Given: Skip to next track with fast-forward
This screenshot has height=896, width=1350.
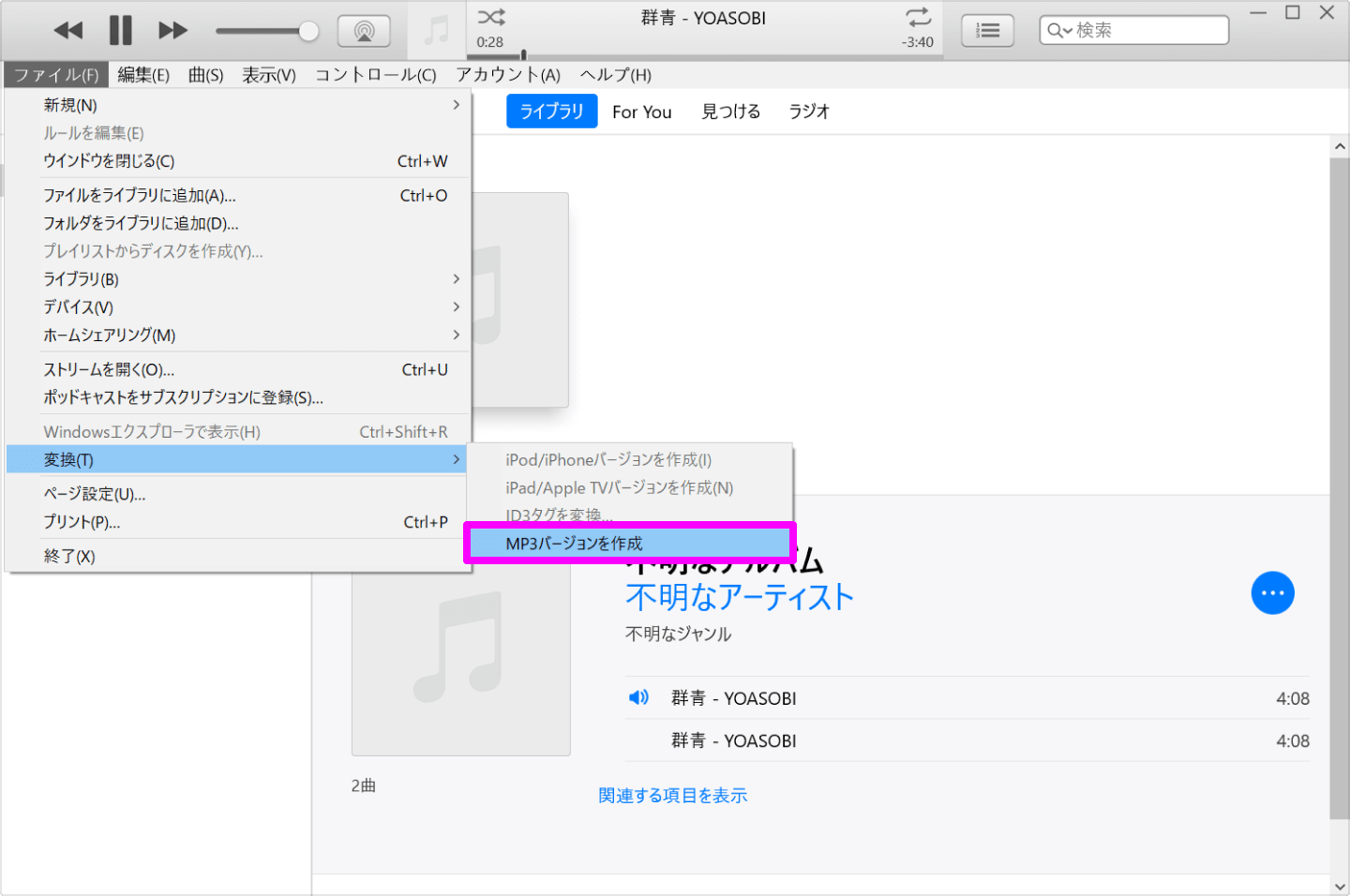Looking at the screenshot, I should 172,31.
